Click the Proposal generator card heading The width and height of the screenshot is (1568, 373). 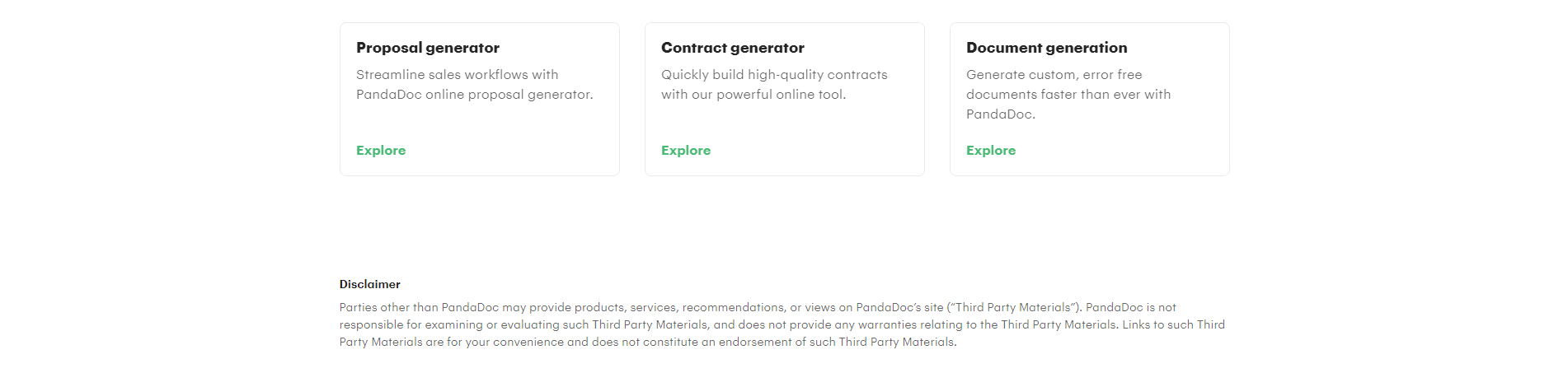pos(428,48)
